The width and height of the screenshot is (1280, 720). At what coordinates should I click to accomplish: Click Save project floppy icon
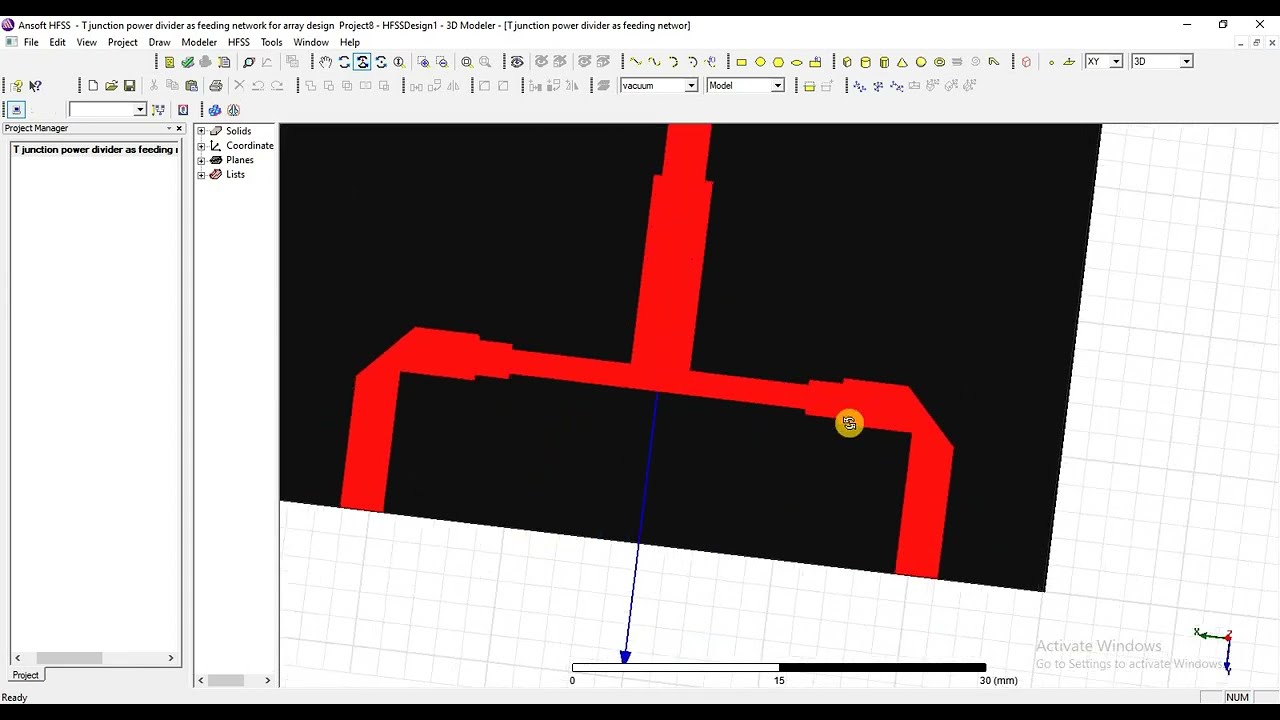click(129, 86)
